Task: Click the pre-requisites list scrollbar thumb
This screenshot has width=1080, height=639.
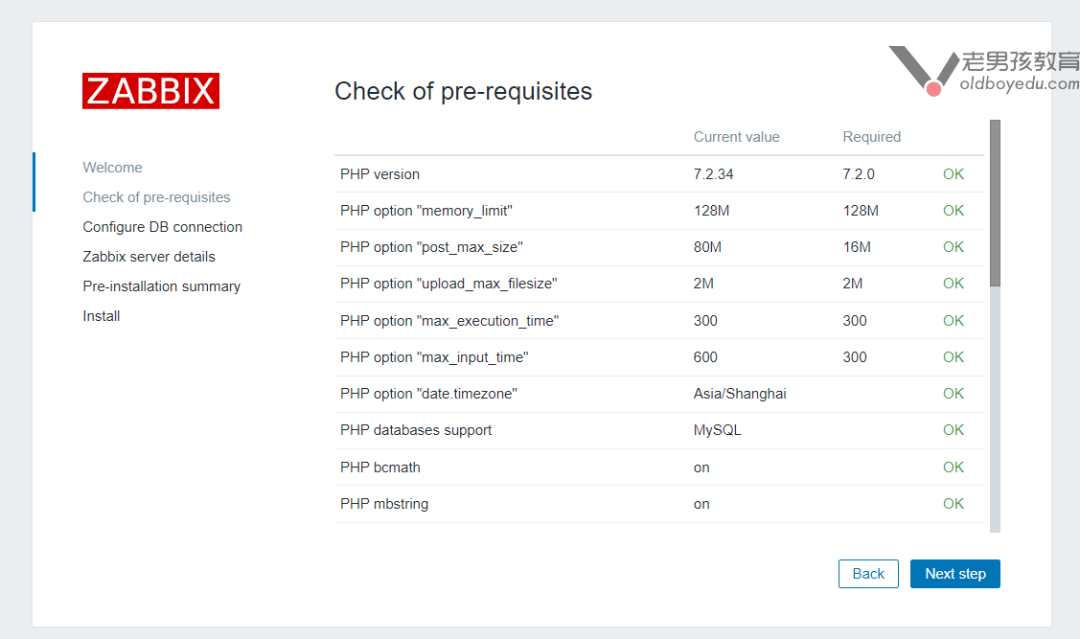Action: point(995,203)
